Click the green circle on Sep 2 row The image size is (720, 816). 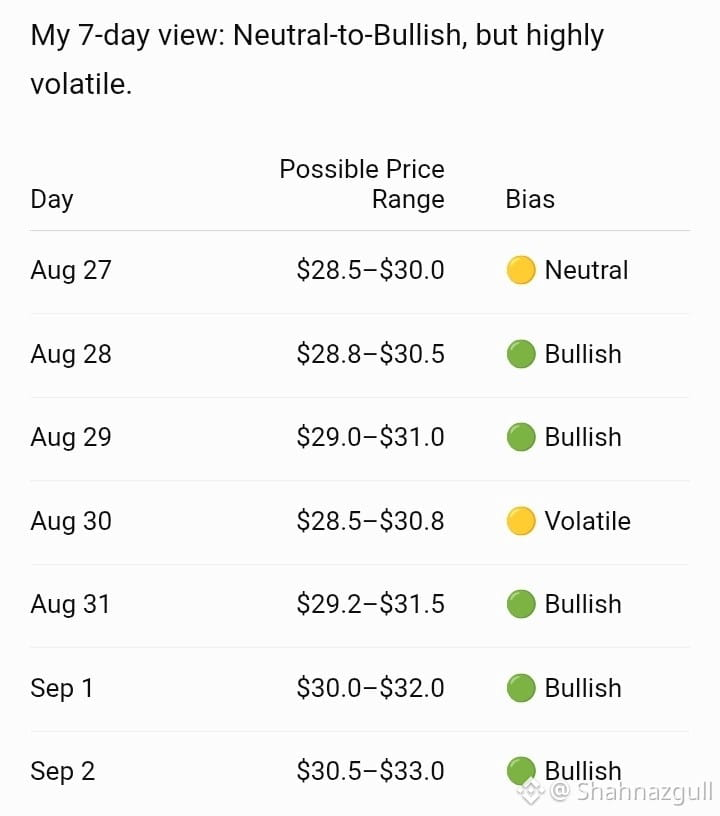point(521,771)
